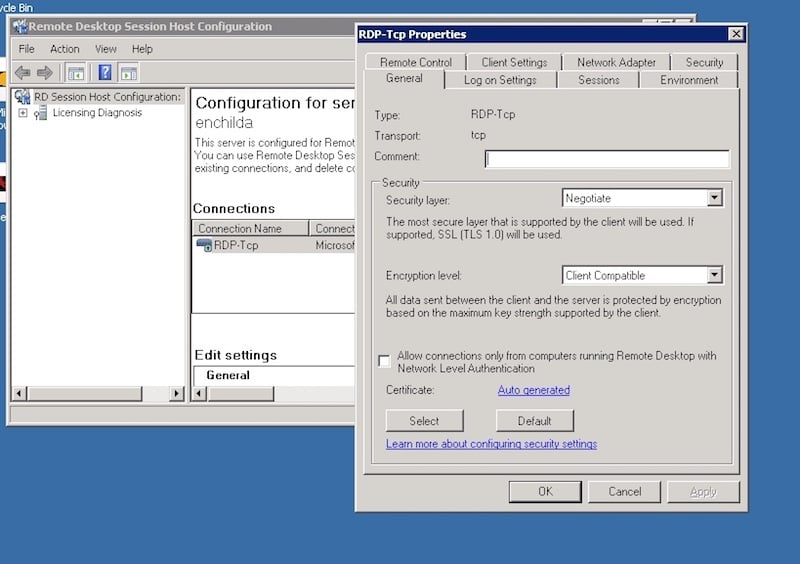The height and width of the screenshot is (564, 800).
Task: Click the Default certificate button
Action: (535, 421)
